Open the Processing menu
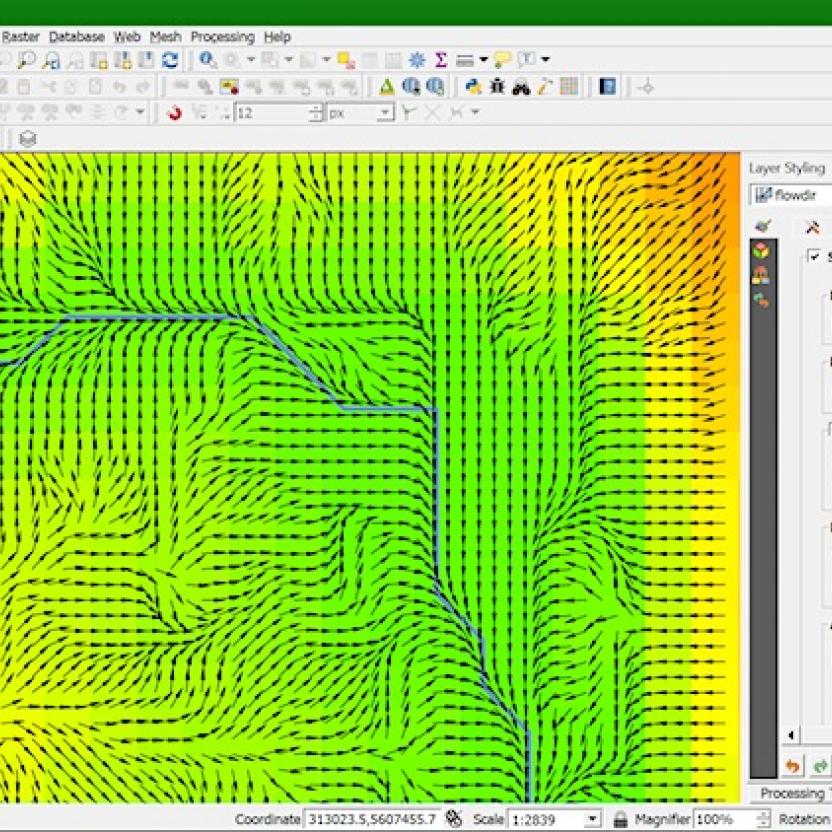This screenshot has height=832, width=832. coord(224,37)
